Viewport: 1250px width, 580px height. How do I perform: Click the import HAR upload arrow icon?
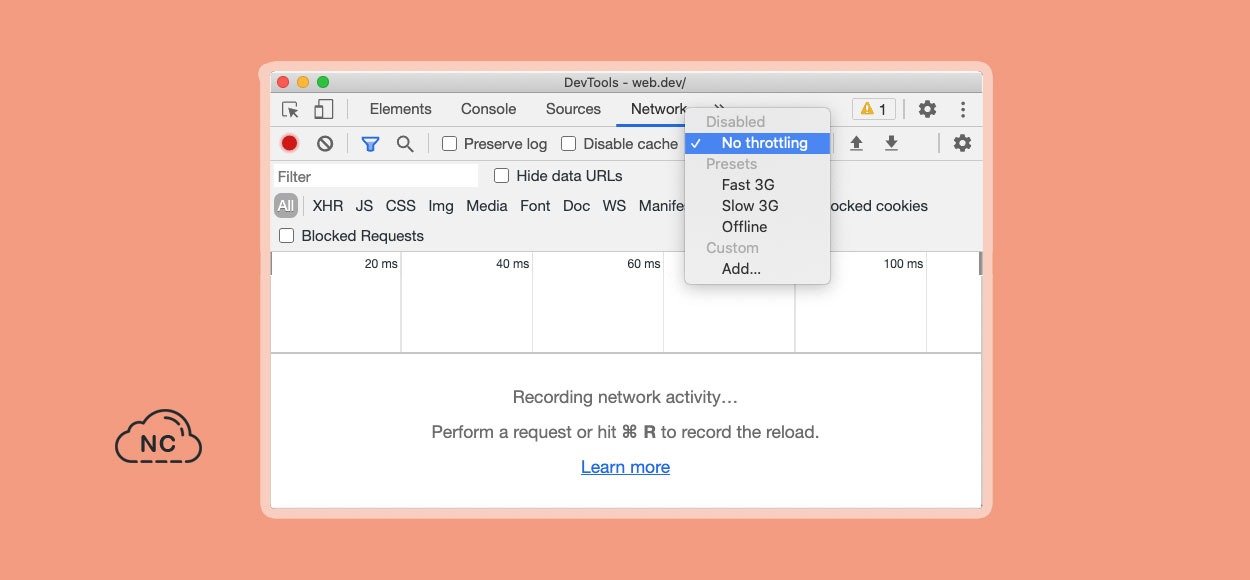point(856,143)
